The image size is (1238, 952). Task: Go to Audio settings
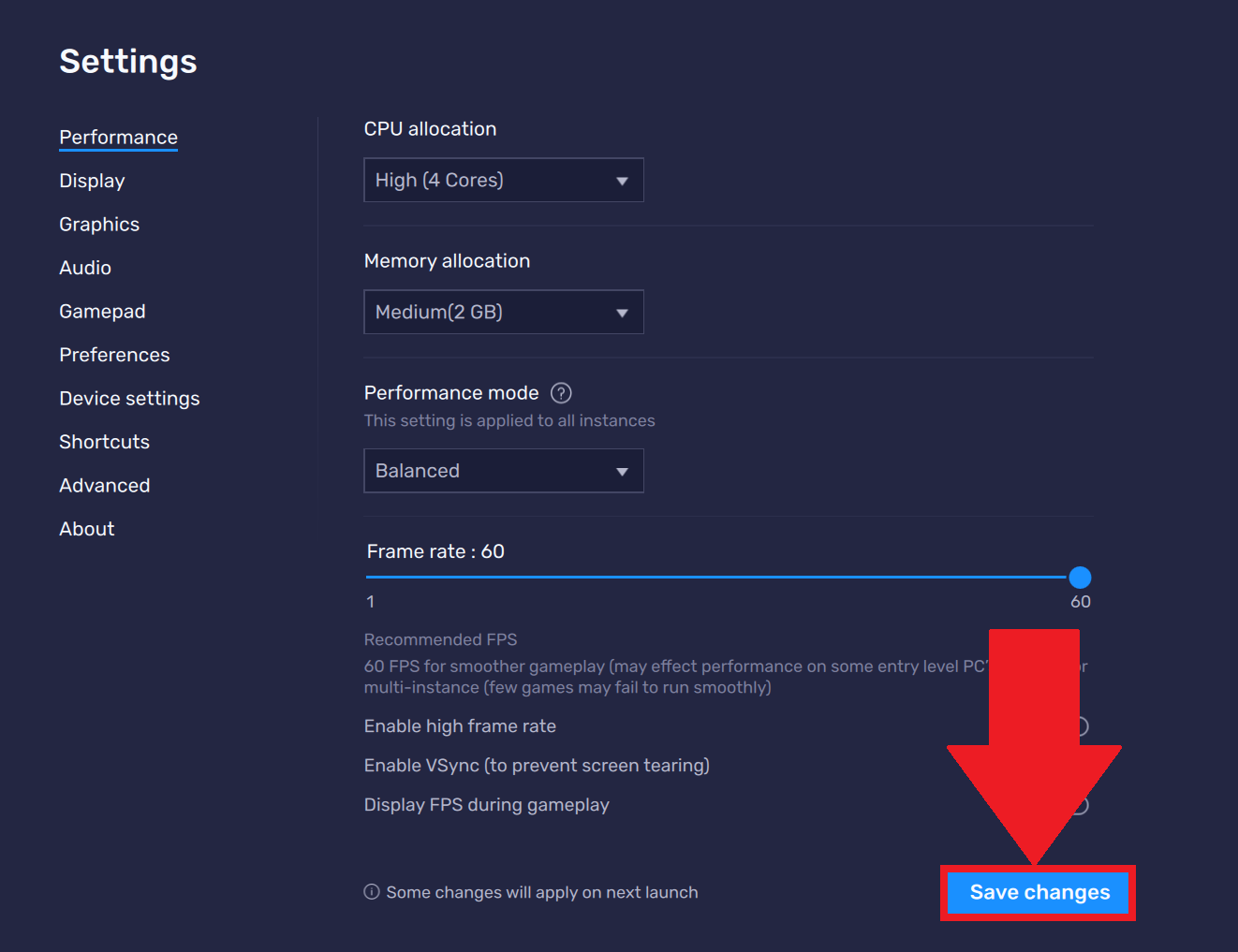(85, 268)
